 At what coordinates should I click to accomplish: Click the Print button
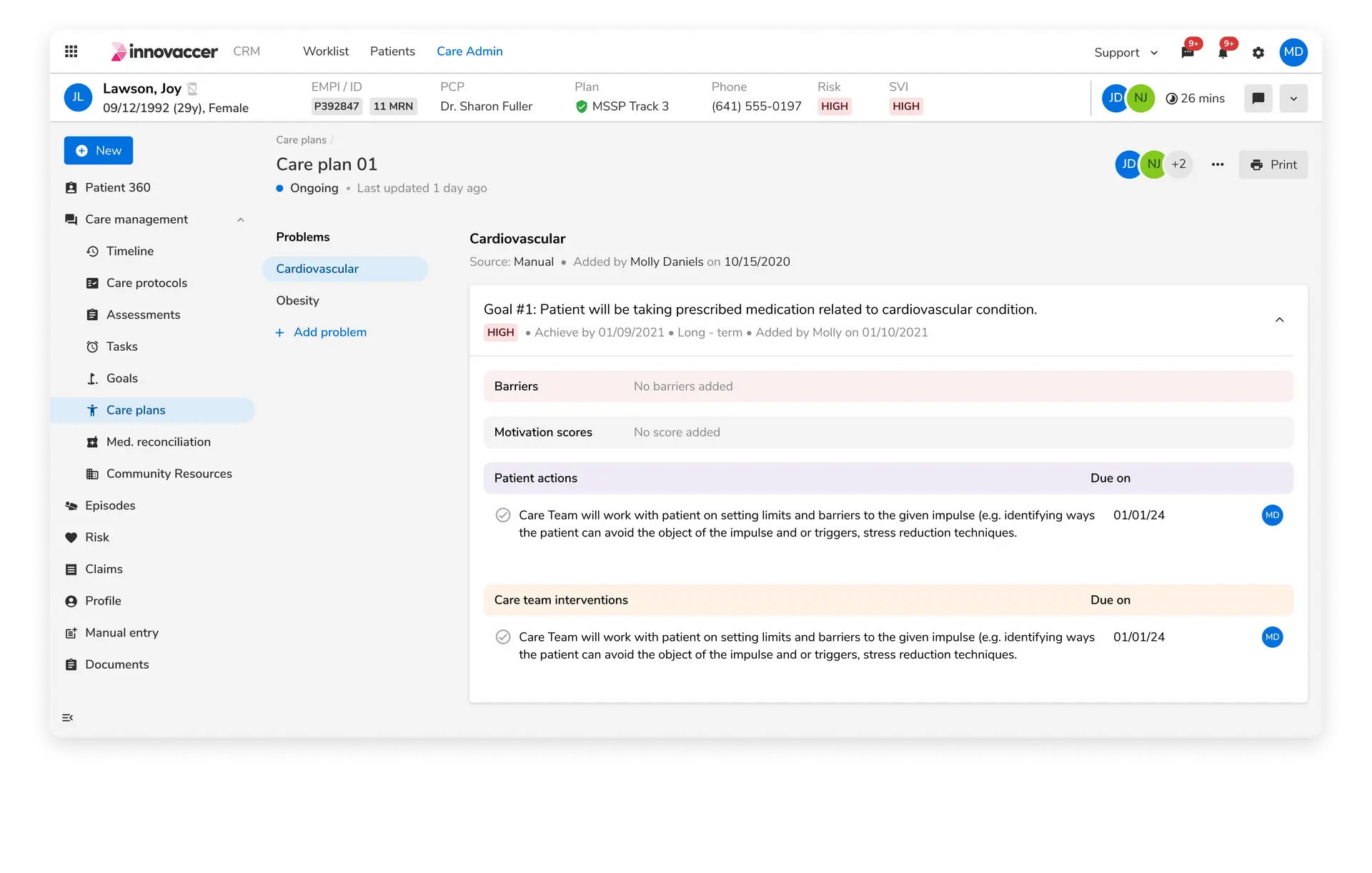pyautogui.click(x=1273, y=164)
